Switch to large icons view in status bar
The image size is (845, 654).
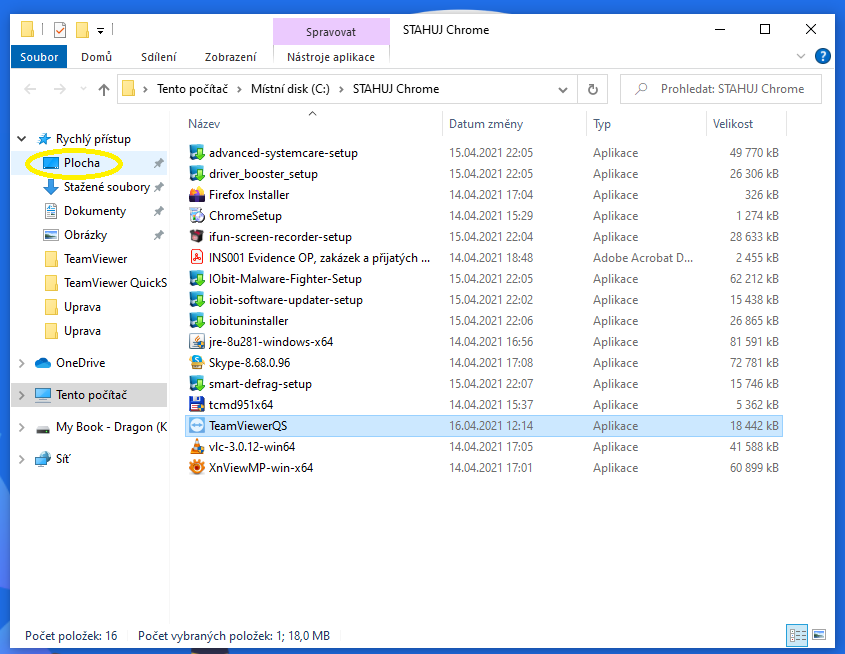819,635
